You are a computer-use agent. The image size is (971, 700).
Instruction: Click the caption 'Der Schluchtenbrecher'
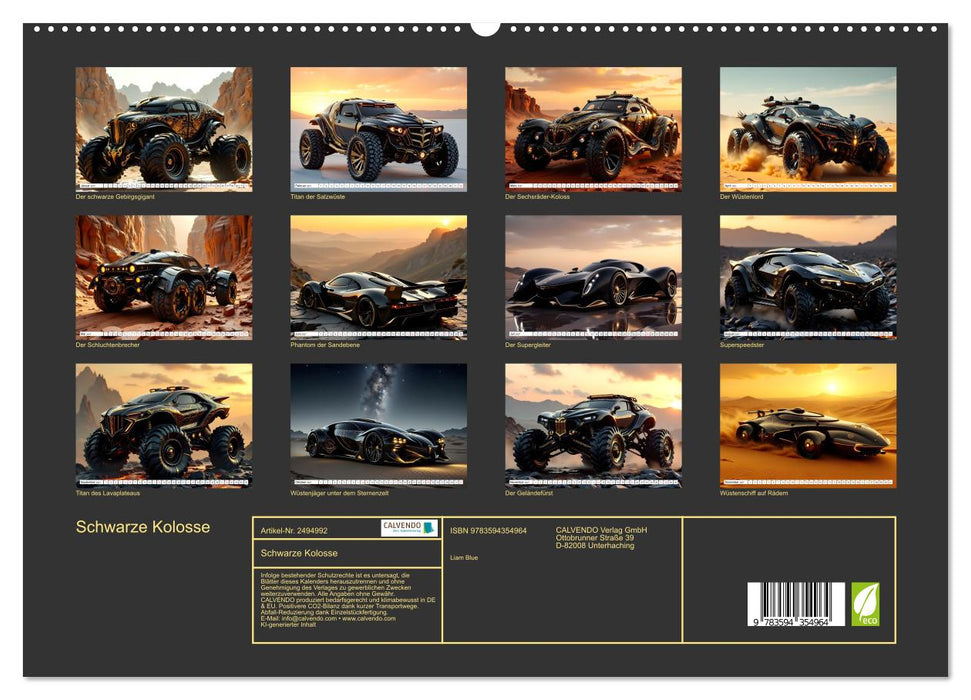tap(108, 345)
